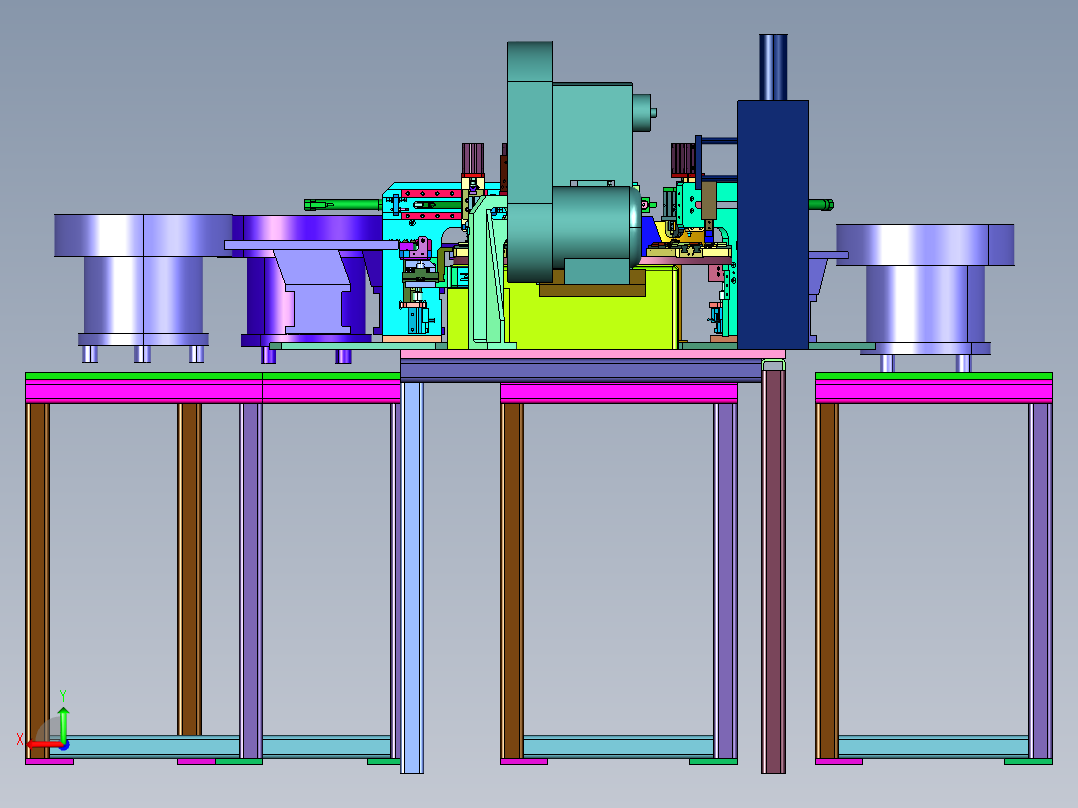Select the light blue leg of the central table
The height and width of the screenshot is (808, 1078).
coord(412,578)
